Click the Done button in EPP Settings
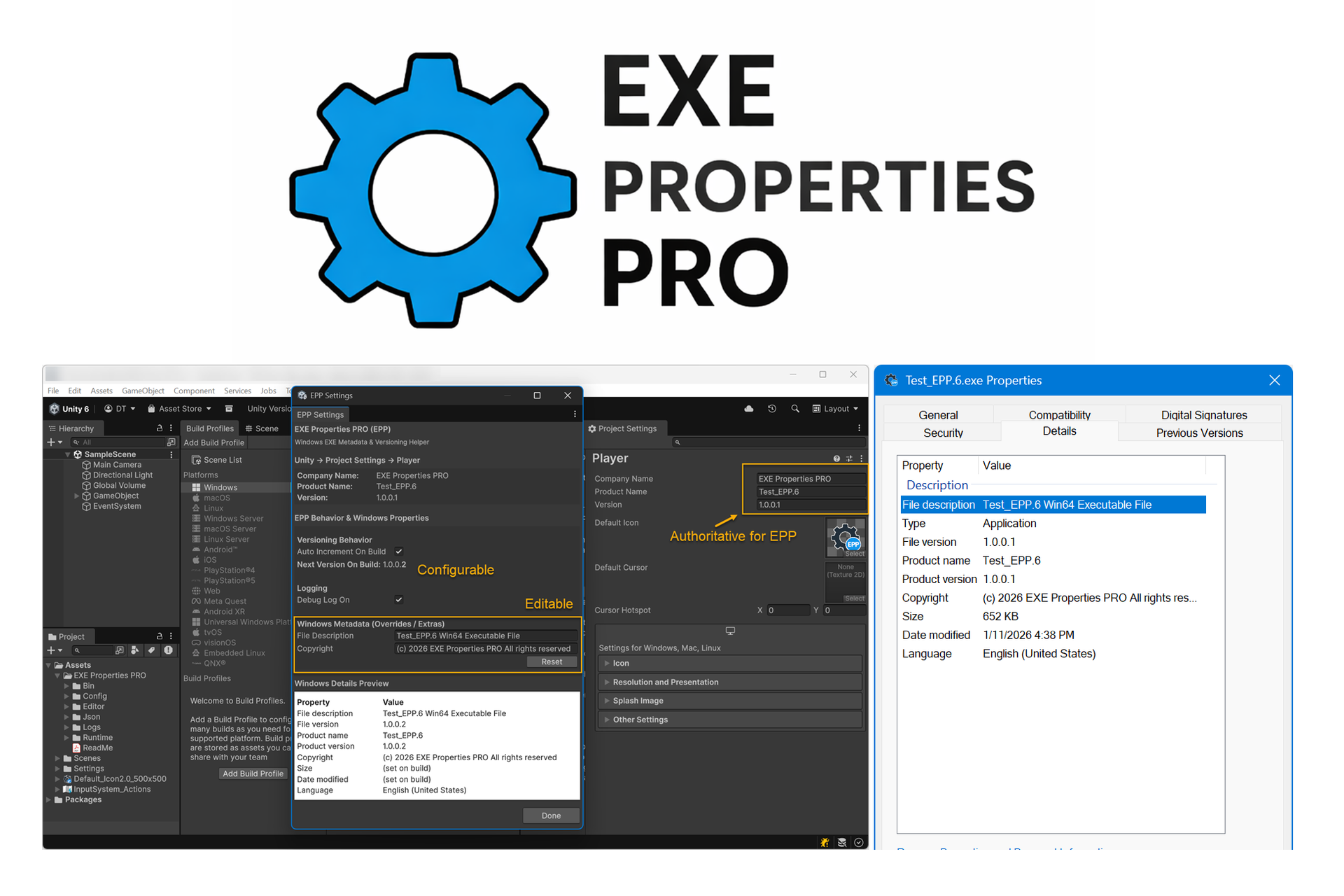The width and height of the screenshot is (1344, 896). click(x=551, y=815)
